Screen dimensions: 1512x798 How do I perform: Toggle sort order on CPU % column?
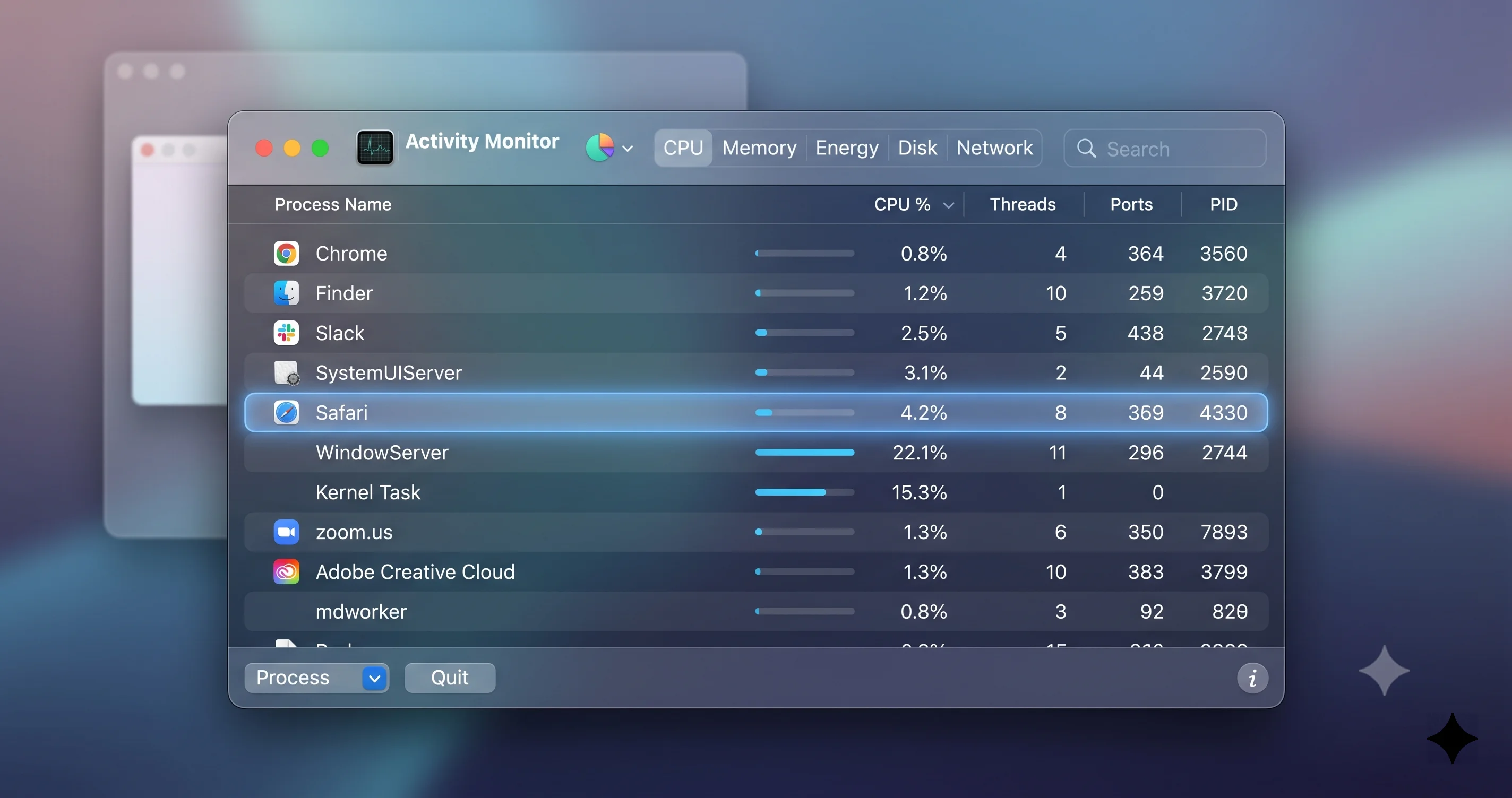tap(913, 204)
